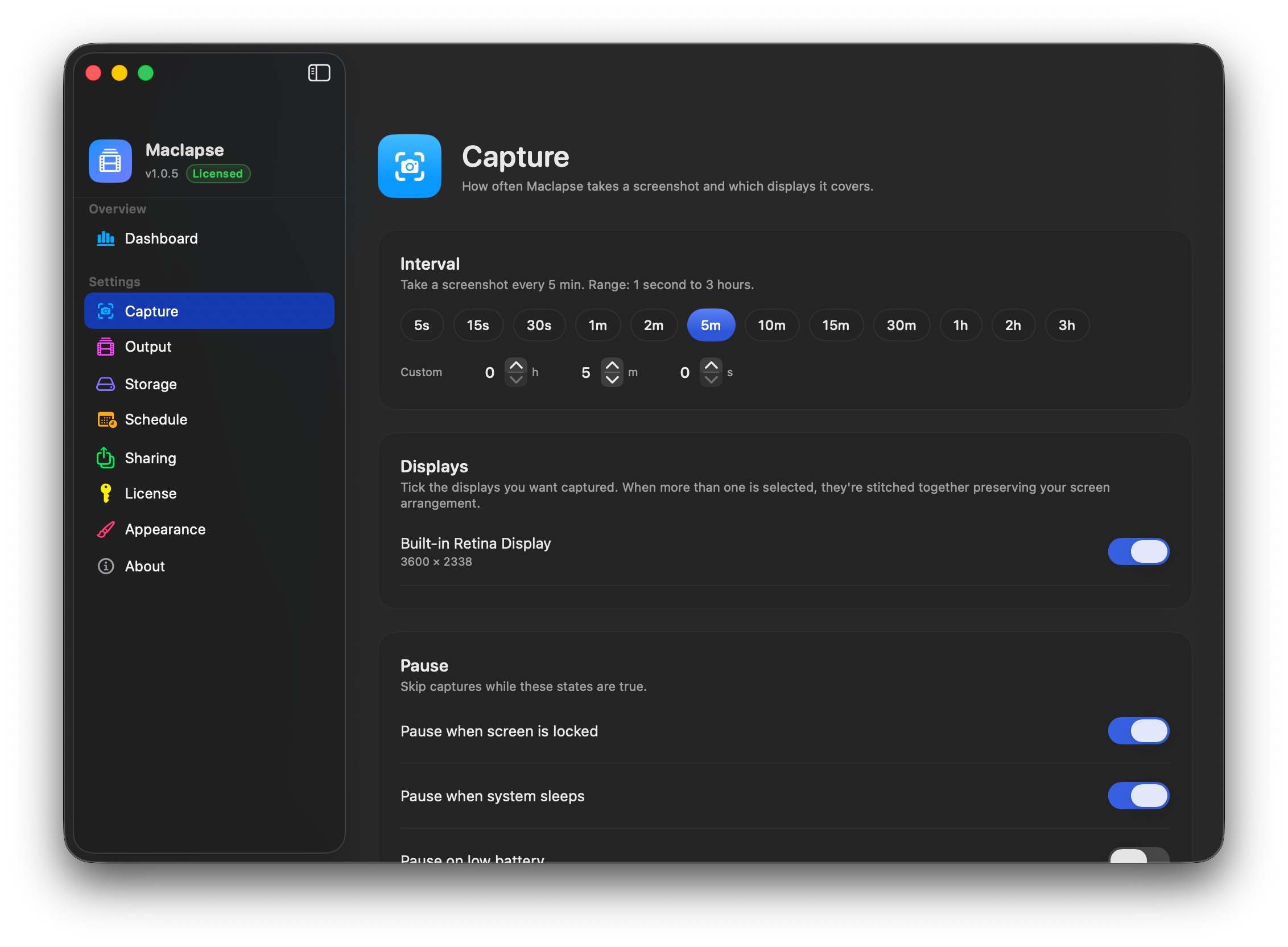Open the License page
Screen dimensions: 1288x947
209,493
